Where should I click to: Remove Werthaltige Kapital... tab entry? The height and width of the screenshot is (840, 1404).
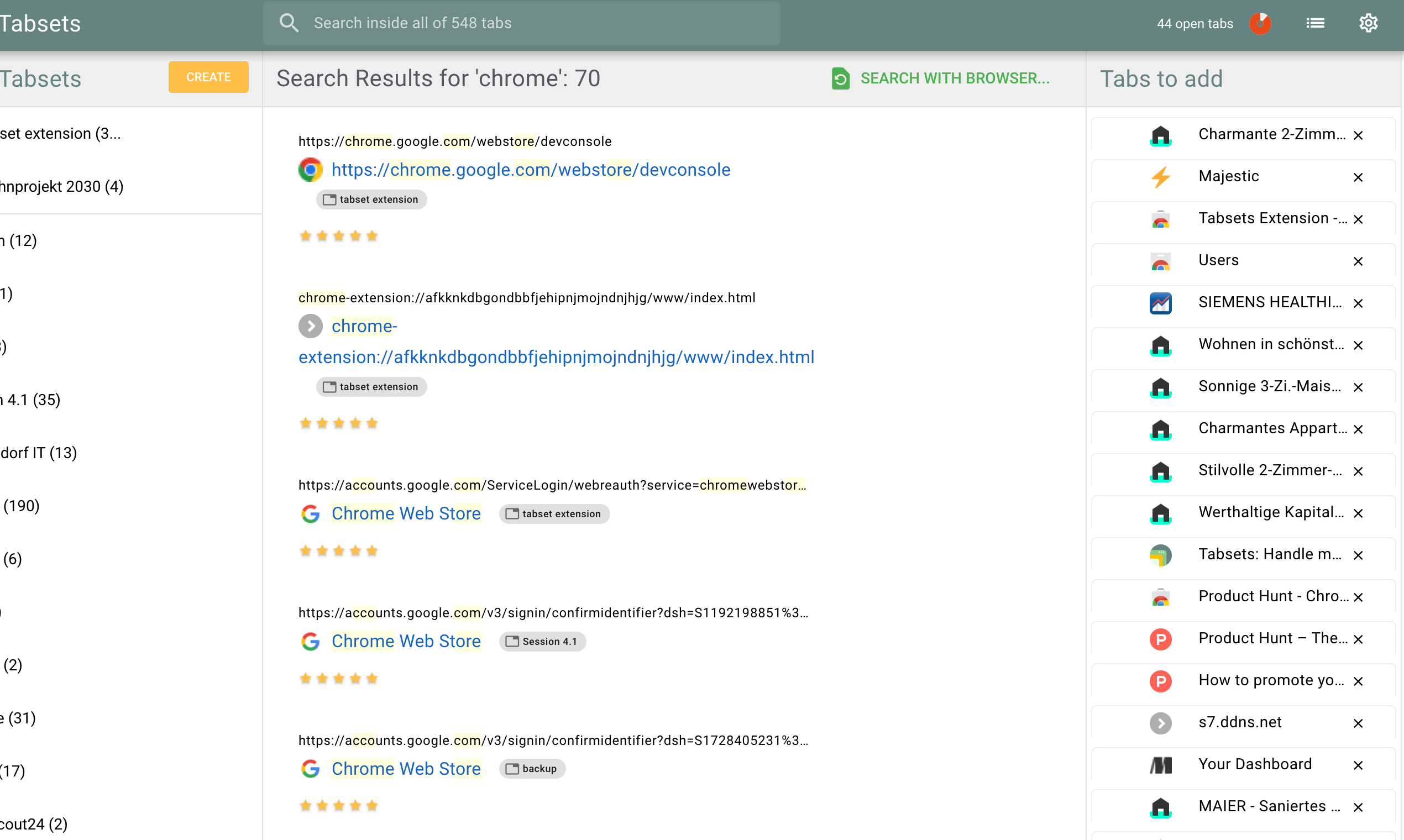pos(1358,513)
